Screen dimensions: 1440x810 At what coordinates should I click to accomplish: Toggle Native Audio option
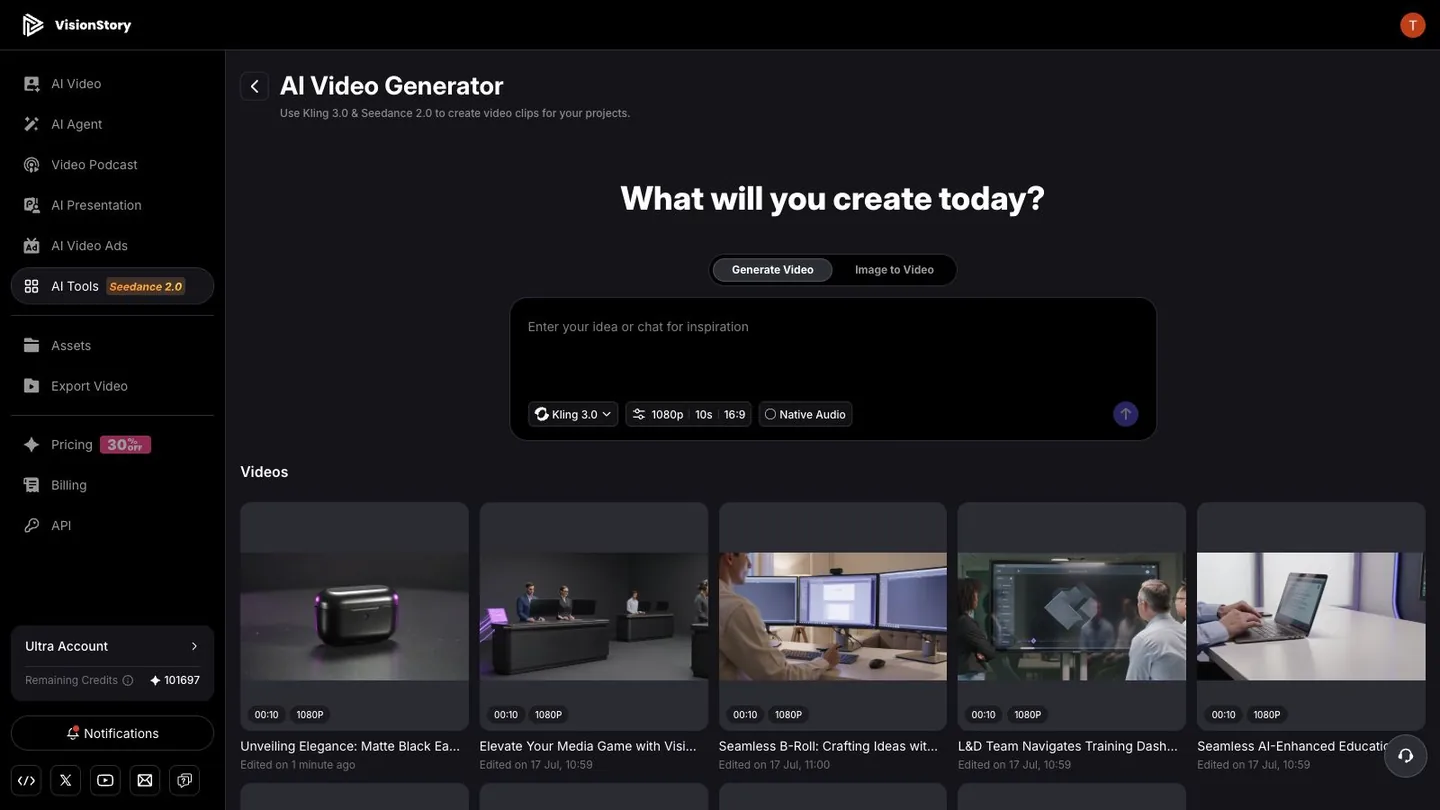point(805,414)
